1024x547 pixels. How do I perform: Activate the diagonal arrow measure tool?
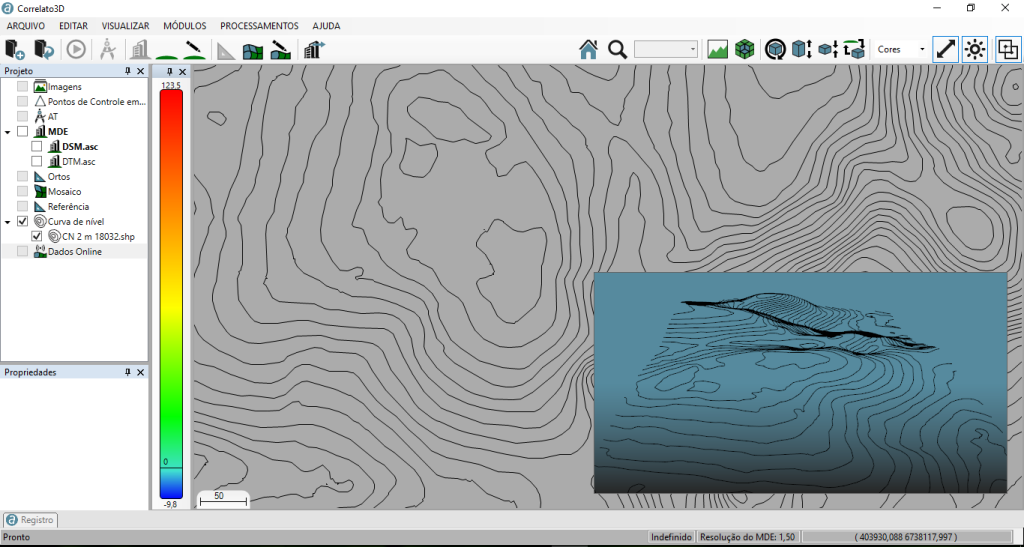click(x=945, y=49)
